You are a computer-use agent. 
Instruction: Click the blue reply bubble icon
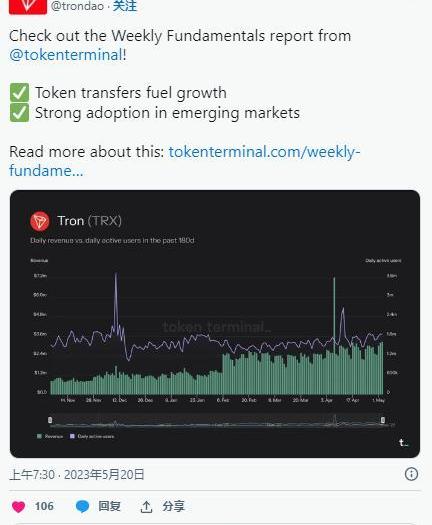[82, 507]
